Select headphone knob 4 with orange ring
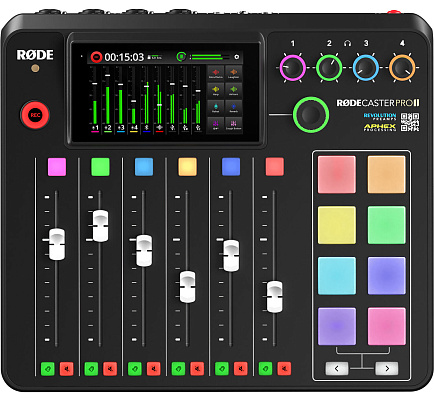The height and width of the screenshot is (400, 434). (402, 68)
